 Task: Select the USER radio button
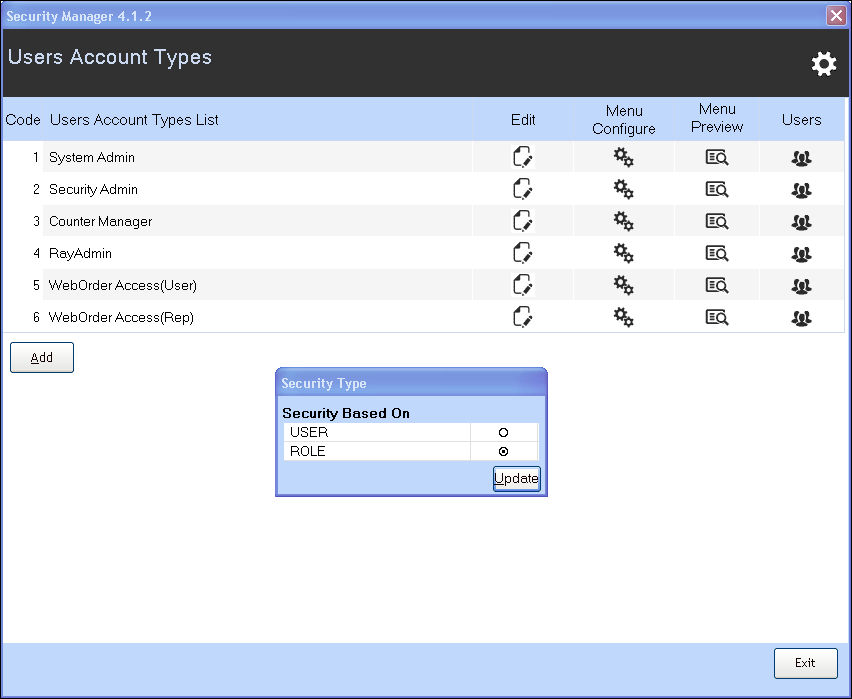pos(503,432)
